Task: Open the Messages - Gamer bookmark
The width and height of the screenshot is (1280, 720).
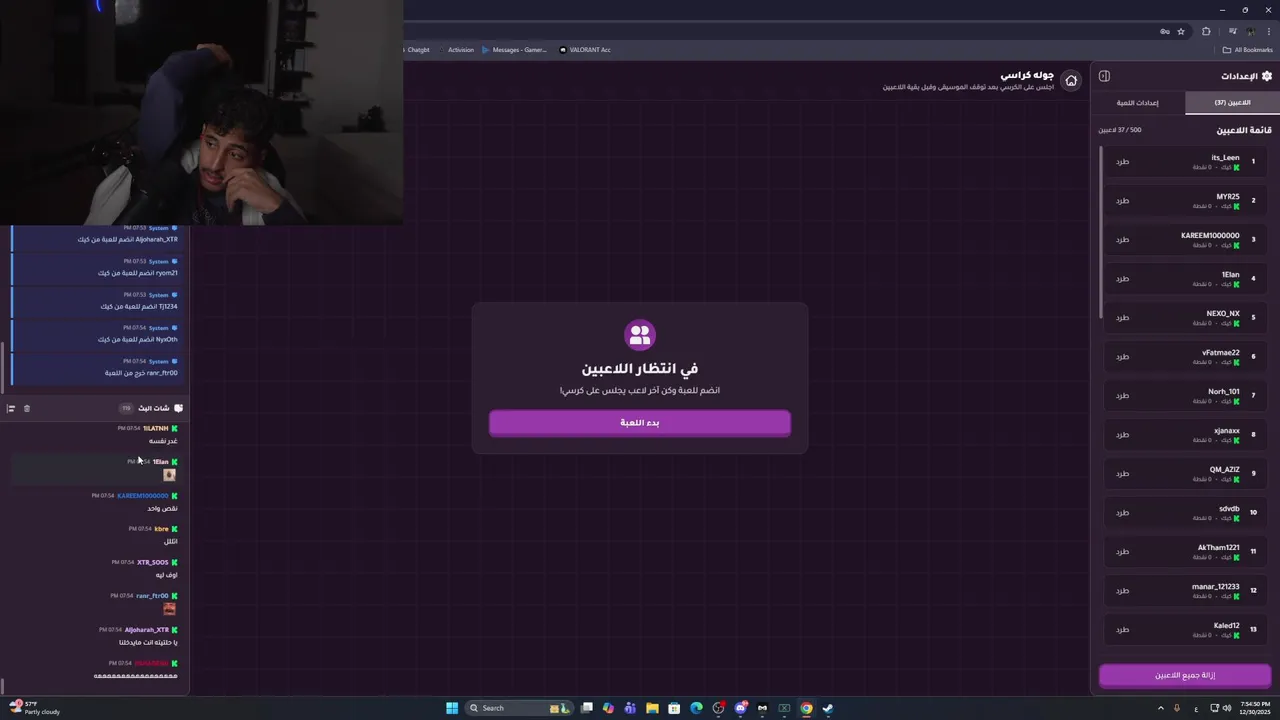Action: tap(514, 50)
